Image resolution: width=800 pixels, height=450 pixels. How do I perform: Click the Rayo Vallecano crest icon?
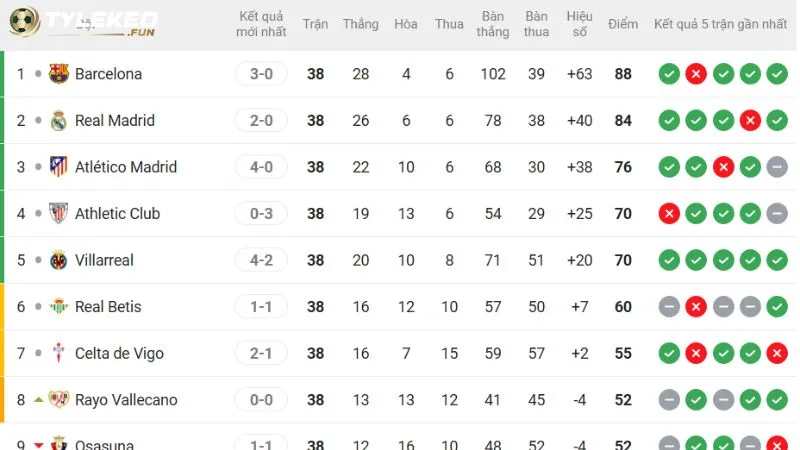[59, 399]
